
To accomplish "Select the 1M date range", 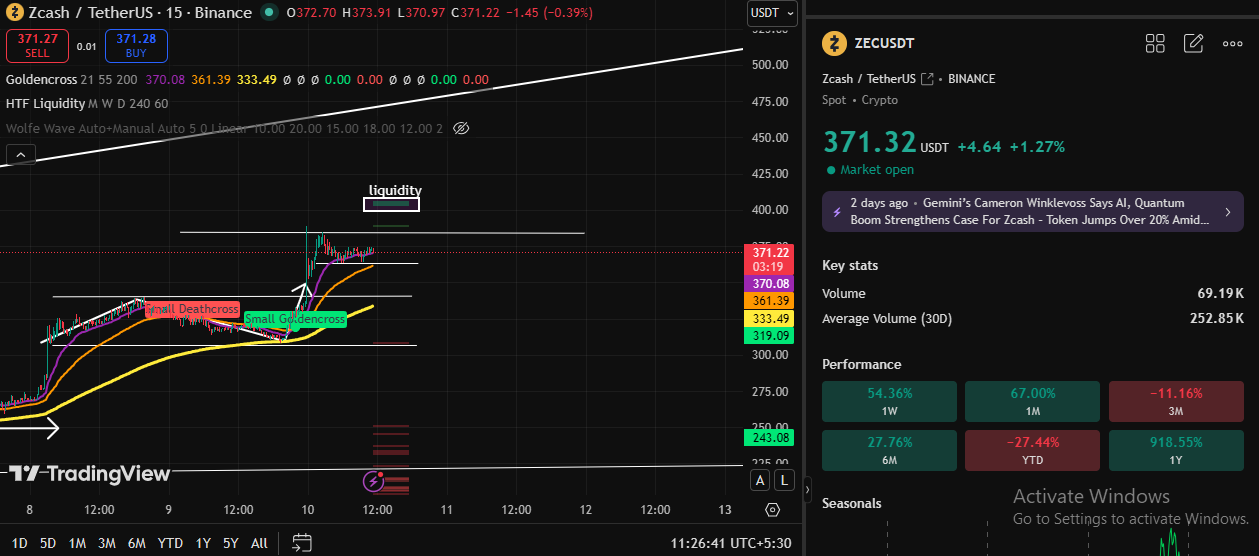I will 77,543.
